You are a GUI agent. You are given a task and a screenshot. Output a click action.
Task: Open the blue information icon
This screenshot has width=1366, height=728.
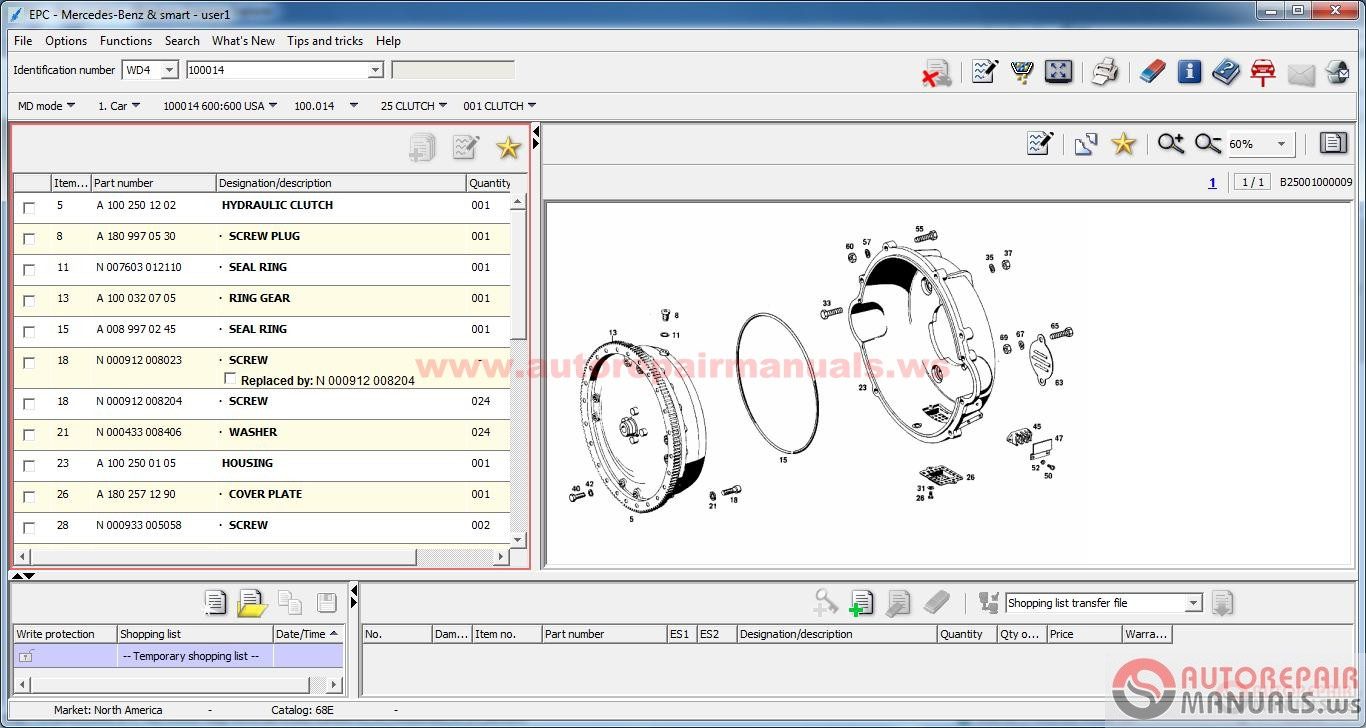pyautogui.click(x=1189, y=71)
